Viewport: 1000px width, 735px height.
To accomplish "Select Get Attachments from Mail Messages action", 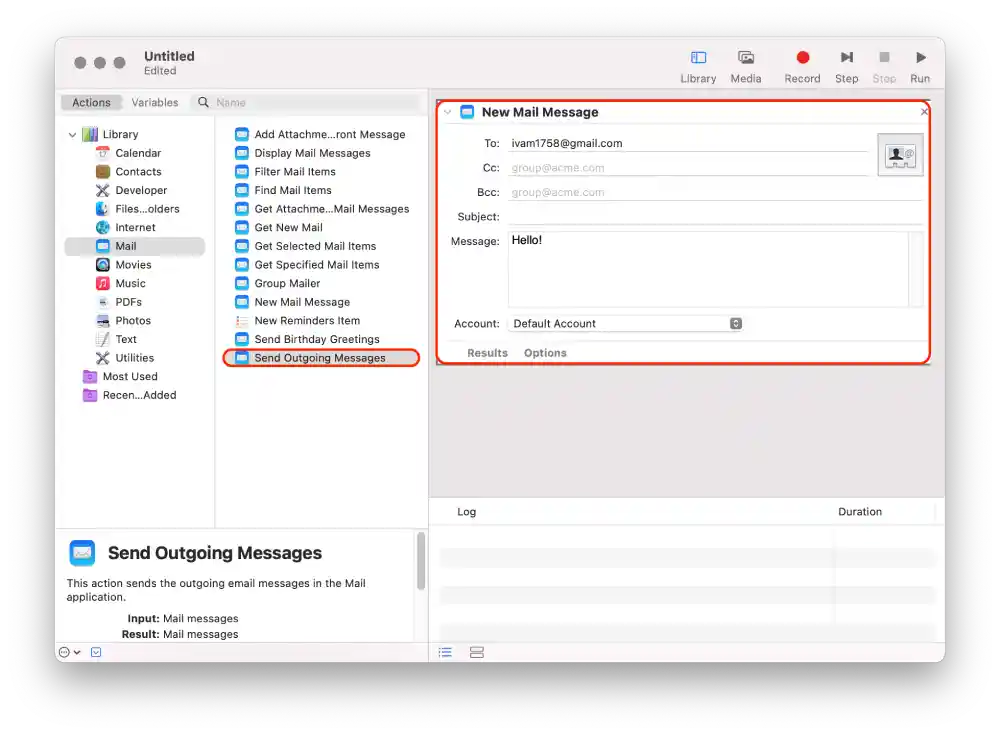I will [x=322, y=209].
